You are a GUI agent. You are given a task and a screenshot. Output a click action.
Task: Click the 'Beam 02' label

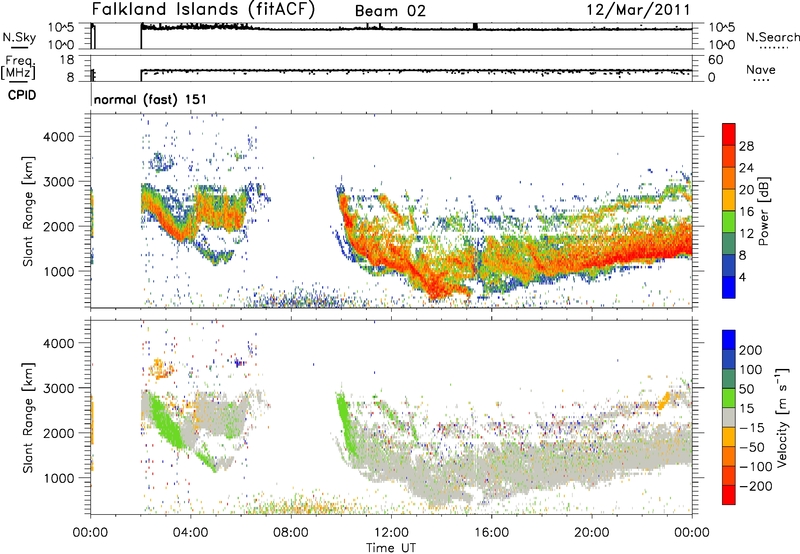pos(390,11)
